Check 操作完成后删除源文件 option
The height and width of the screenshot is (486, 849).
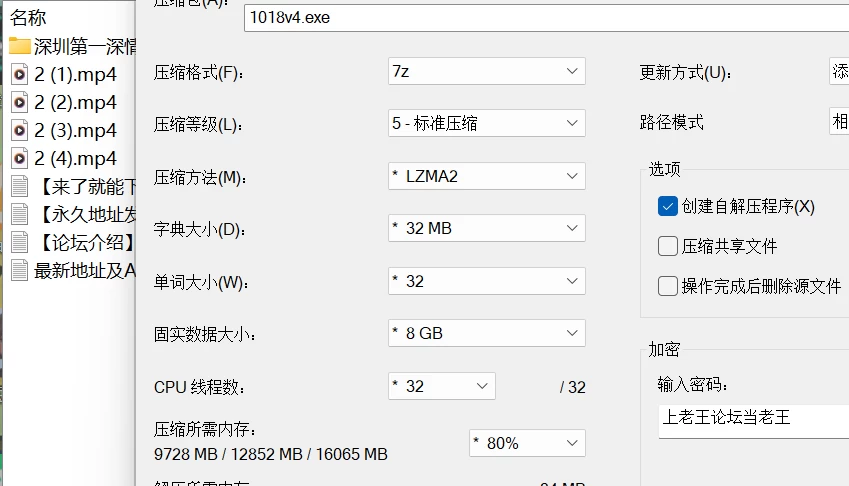pyautogui.click(x=668, y=286)
